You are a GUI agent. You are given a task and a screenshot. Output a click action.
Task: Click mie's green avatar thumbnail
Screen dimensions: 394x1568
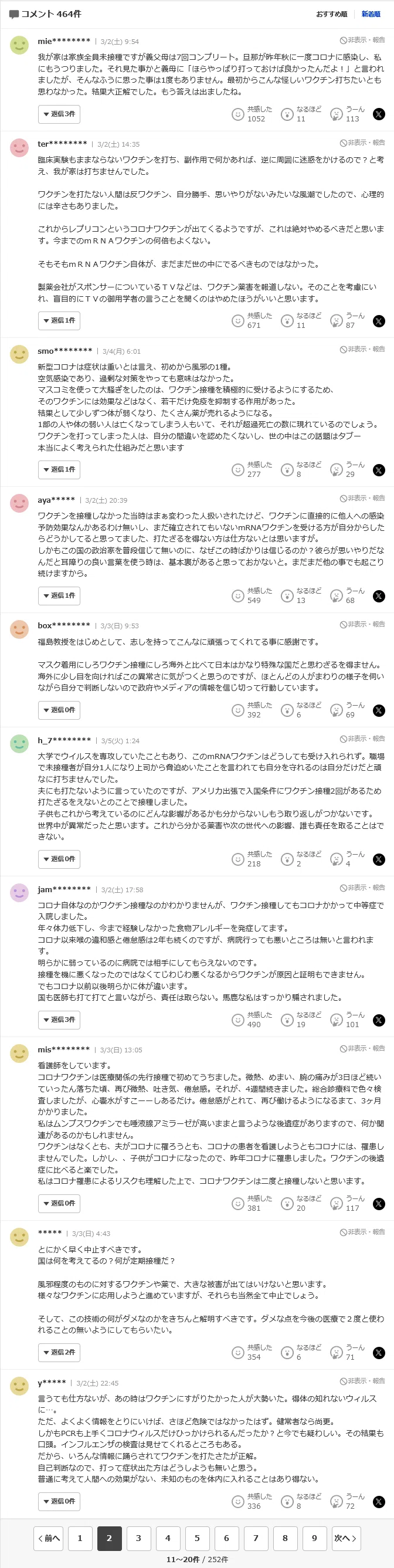pos(19,45)
